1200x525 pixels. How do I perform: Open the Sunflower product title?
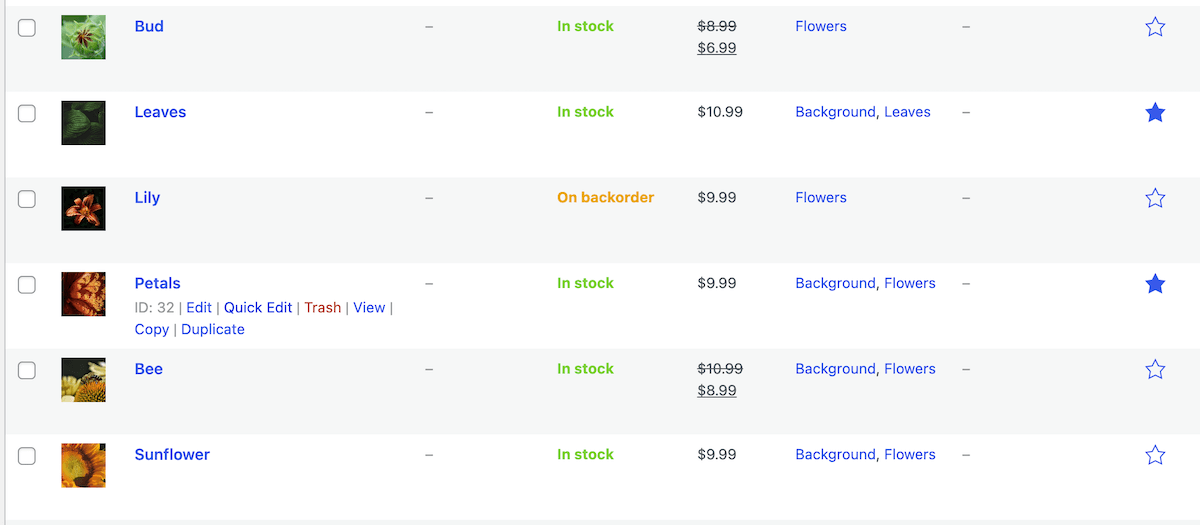172,454
